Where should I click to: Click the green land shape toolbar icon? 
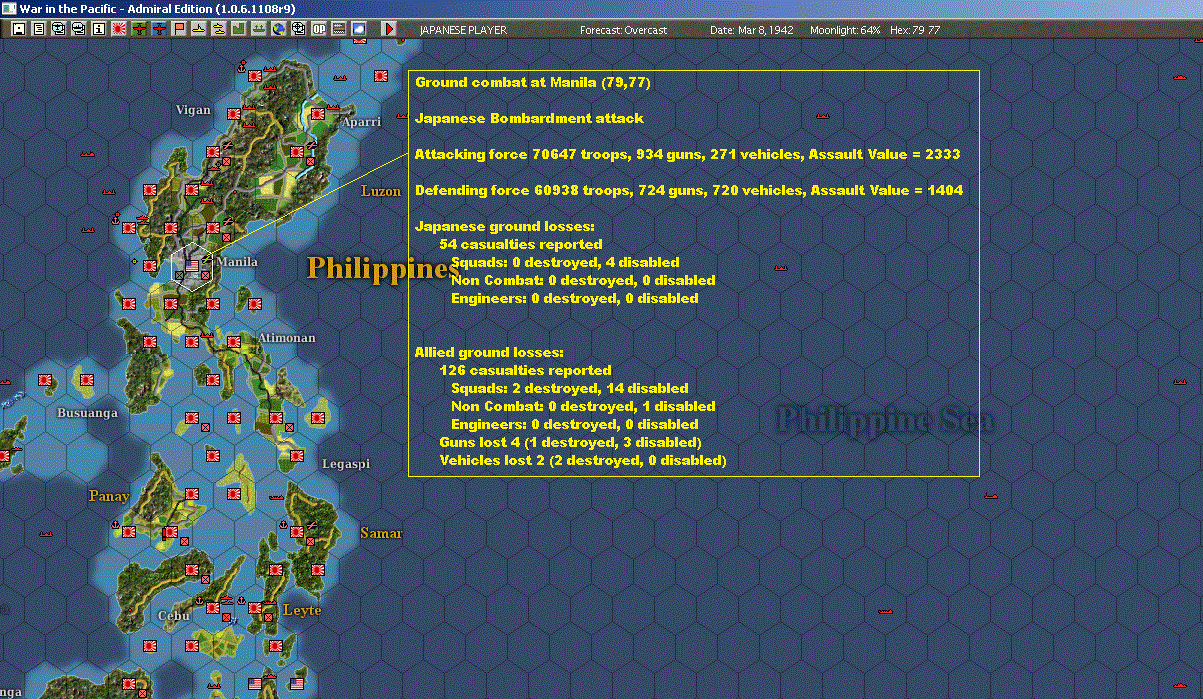(239, 29)
